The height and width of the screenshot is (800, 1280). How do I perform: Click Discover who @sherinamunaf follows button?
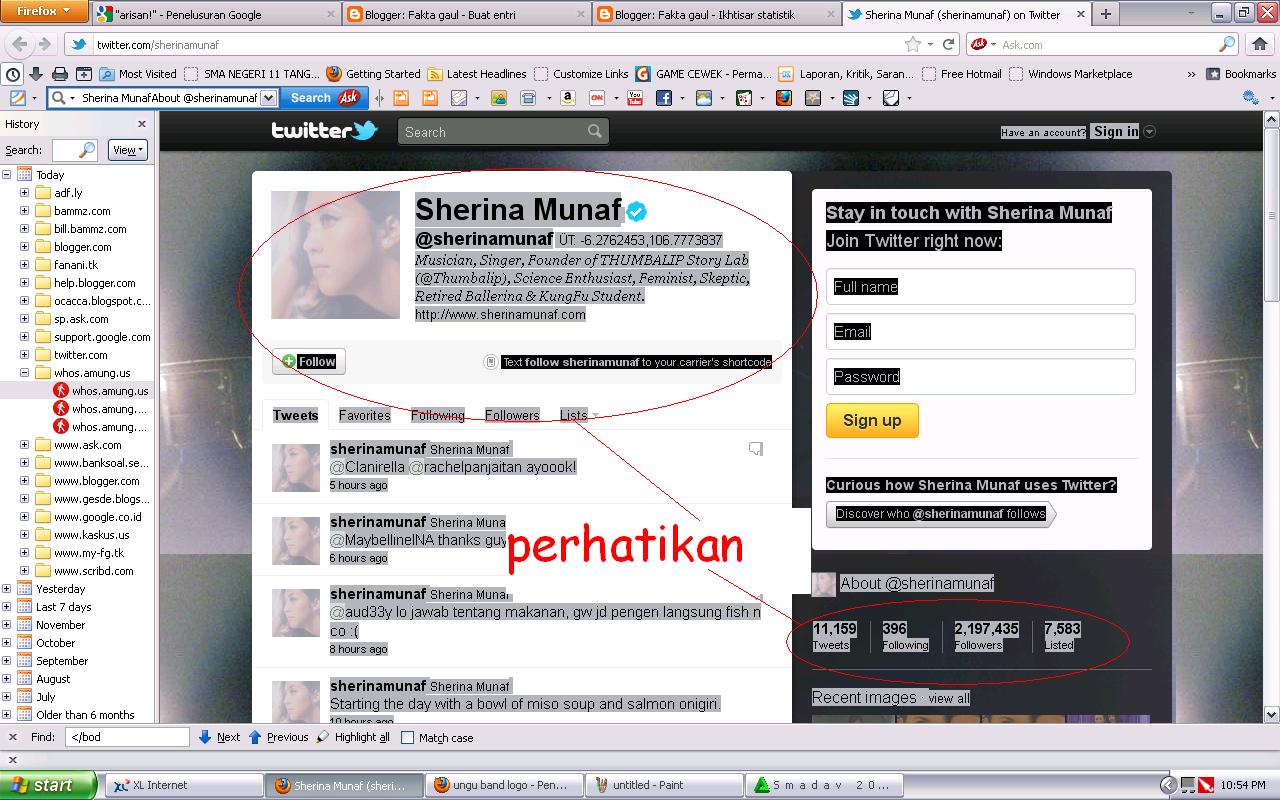[x=940, y=514]
